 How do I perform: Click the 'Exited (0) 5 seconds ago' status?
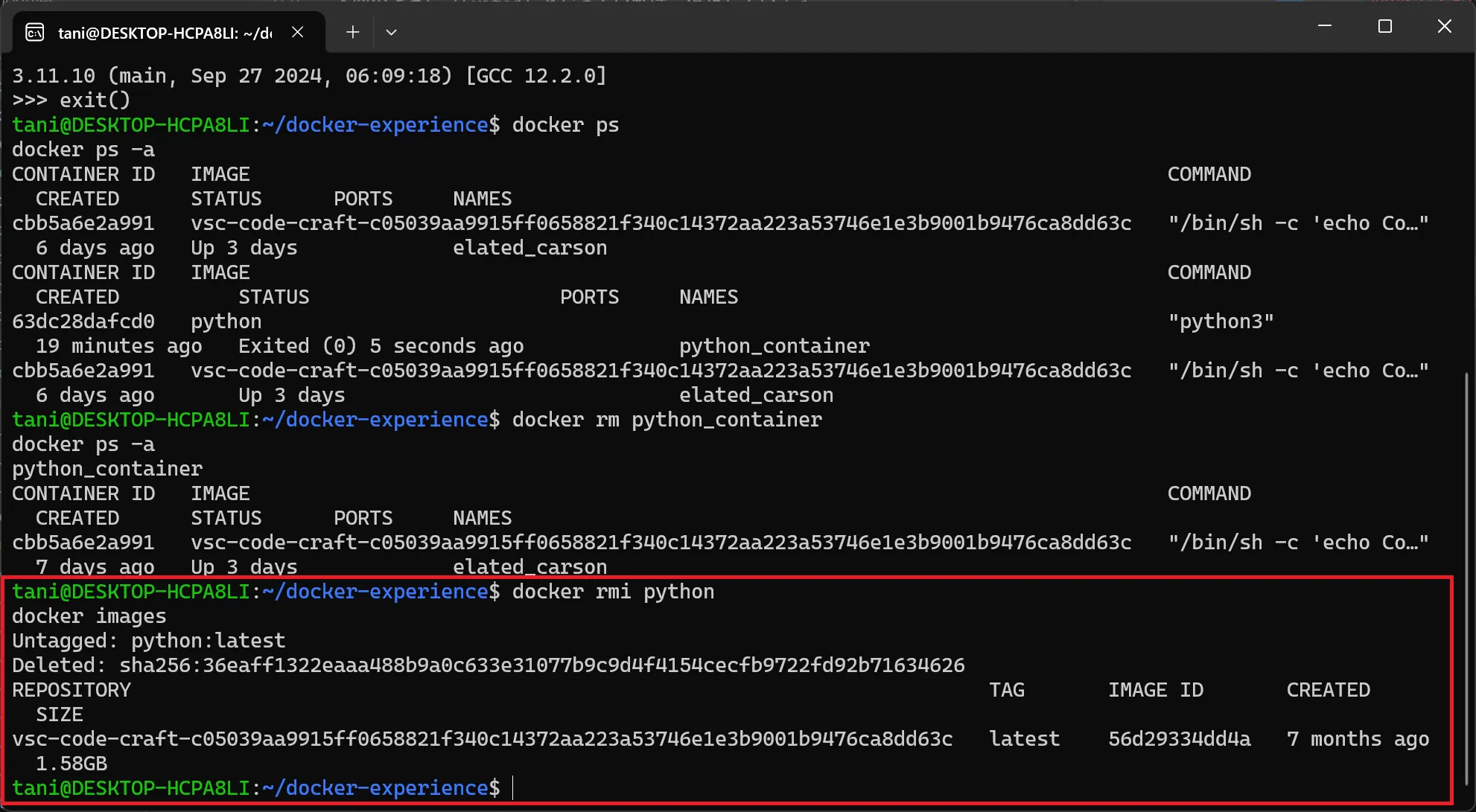coord(381,346)
